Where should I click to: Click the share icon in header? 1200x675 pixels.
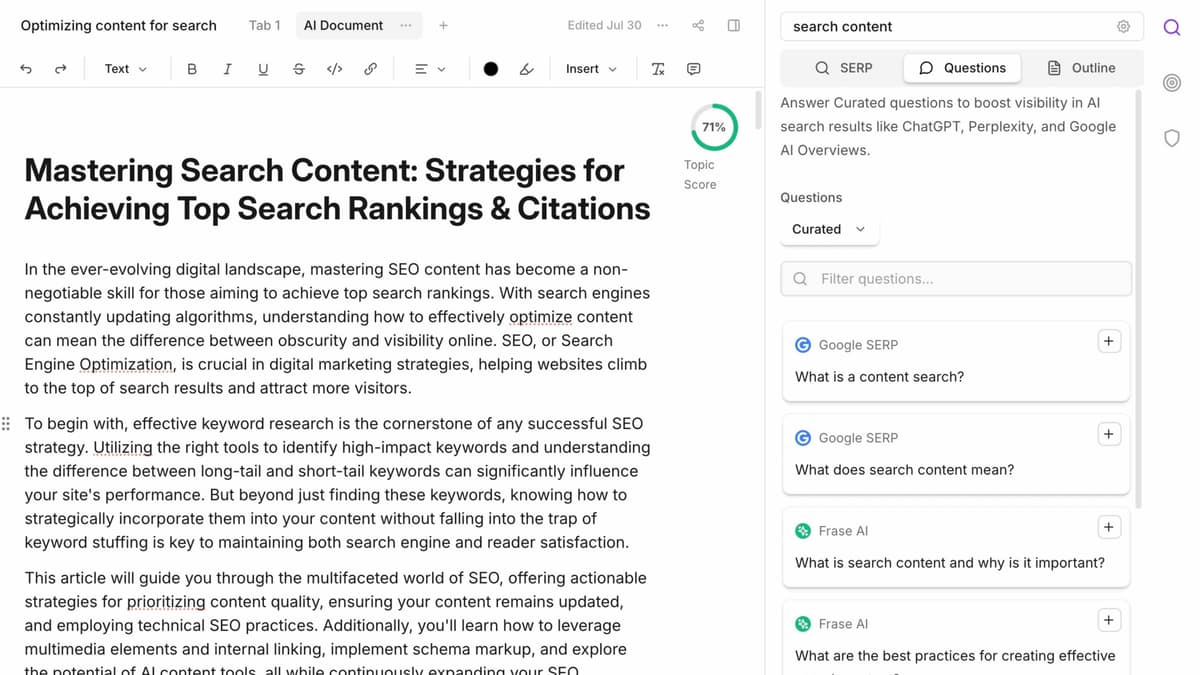698,25
